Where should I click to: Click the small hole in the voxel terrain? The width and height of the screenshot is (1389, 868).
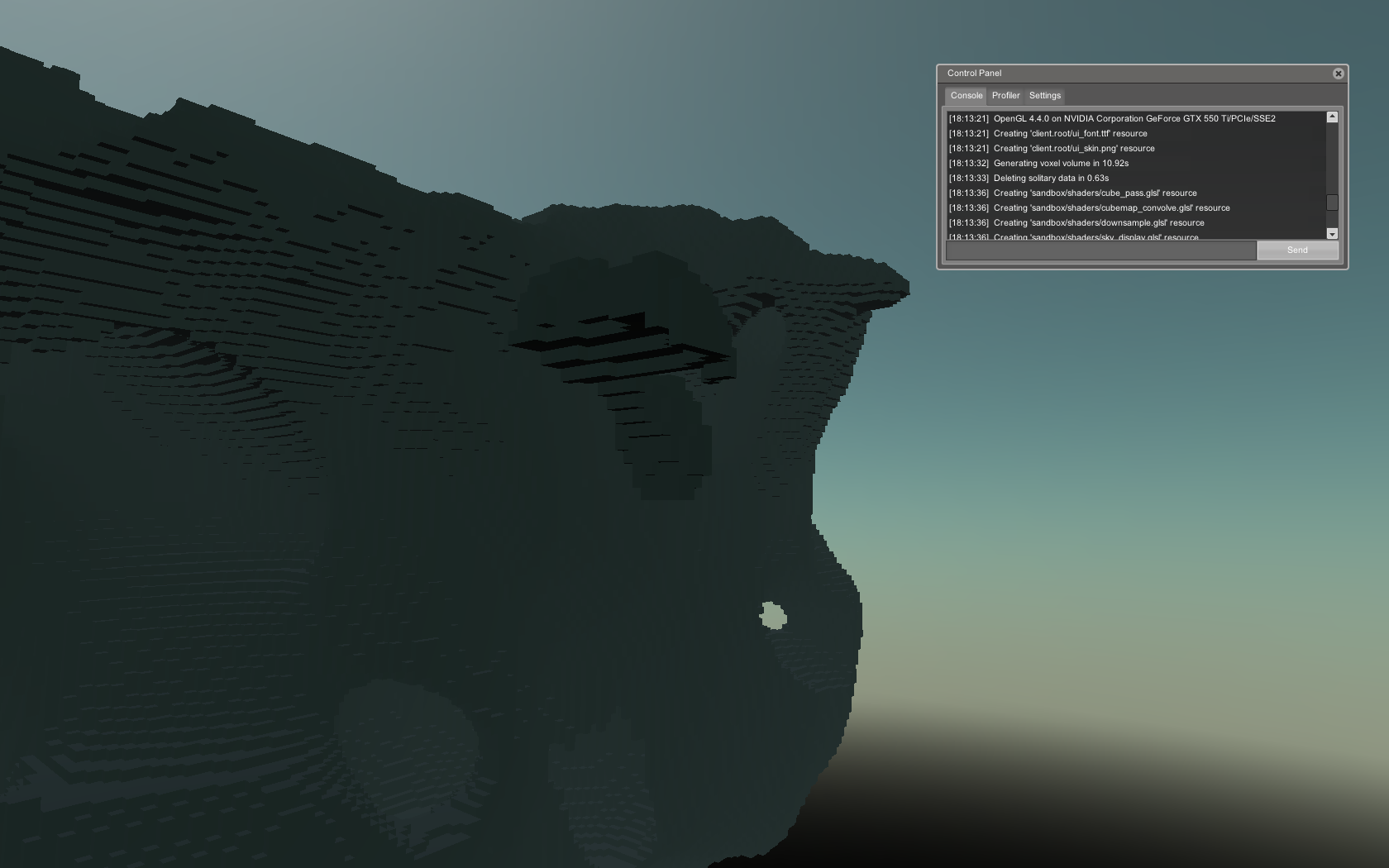[x=772, y=616]
